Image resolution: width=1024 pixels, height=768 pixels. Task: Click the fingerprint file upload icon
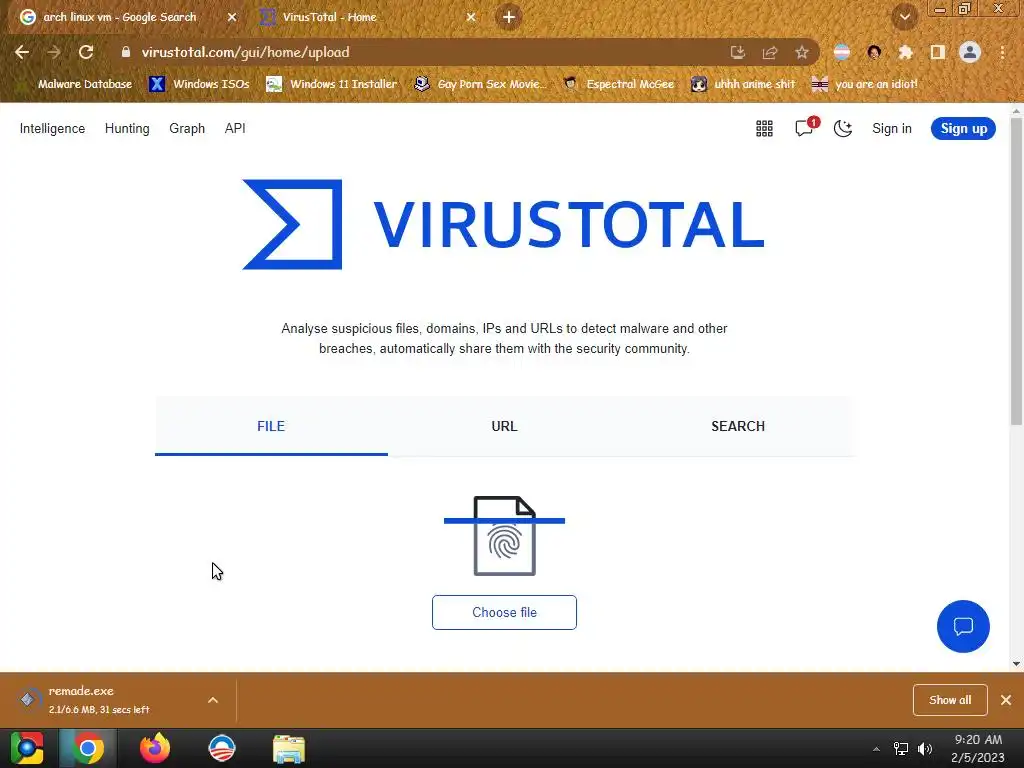pos(504,536)
